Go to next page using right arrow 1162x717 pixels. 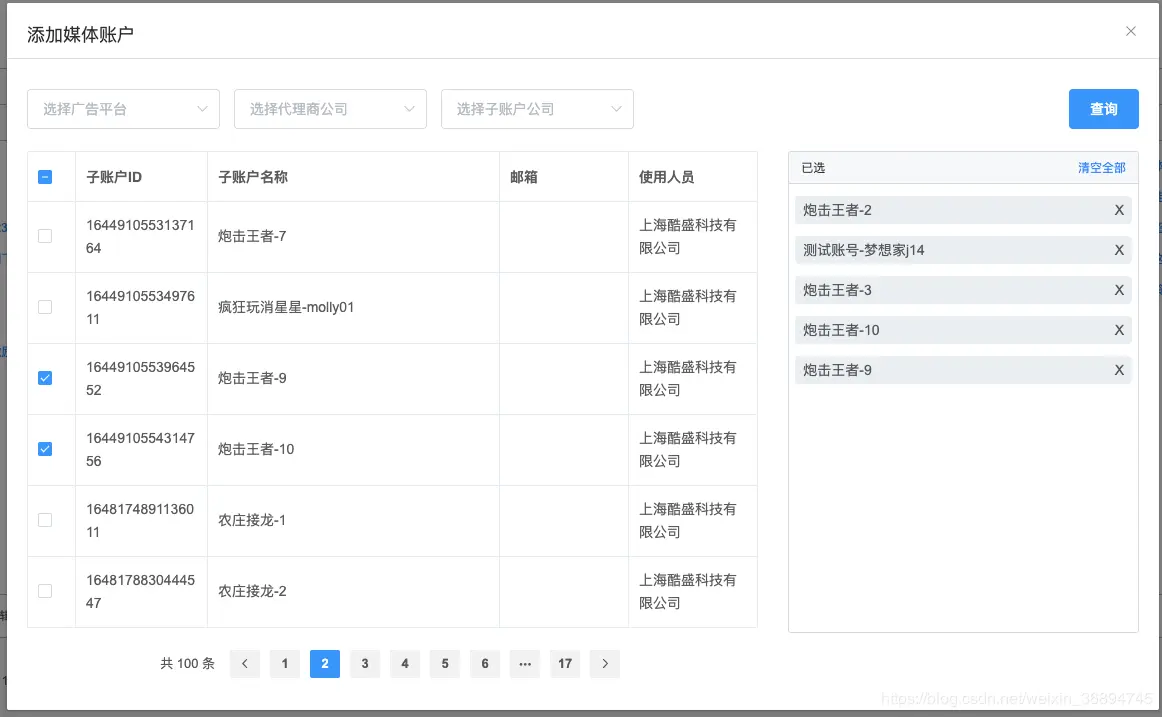[x=604, y=663]
